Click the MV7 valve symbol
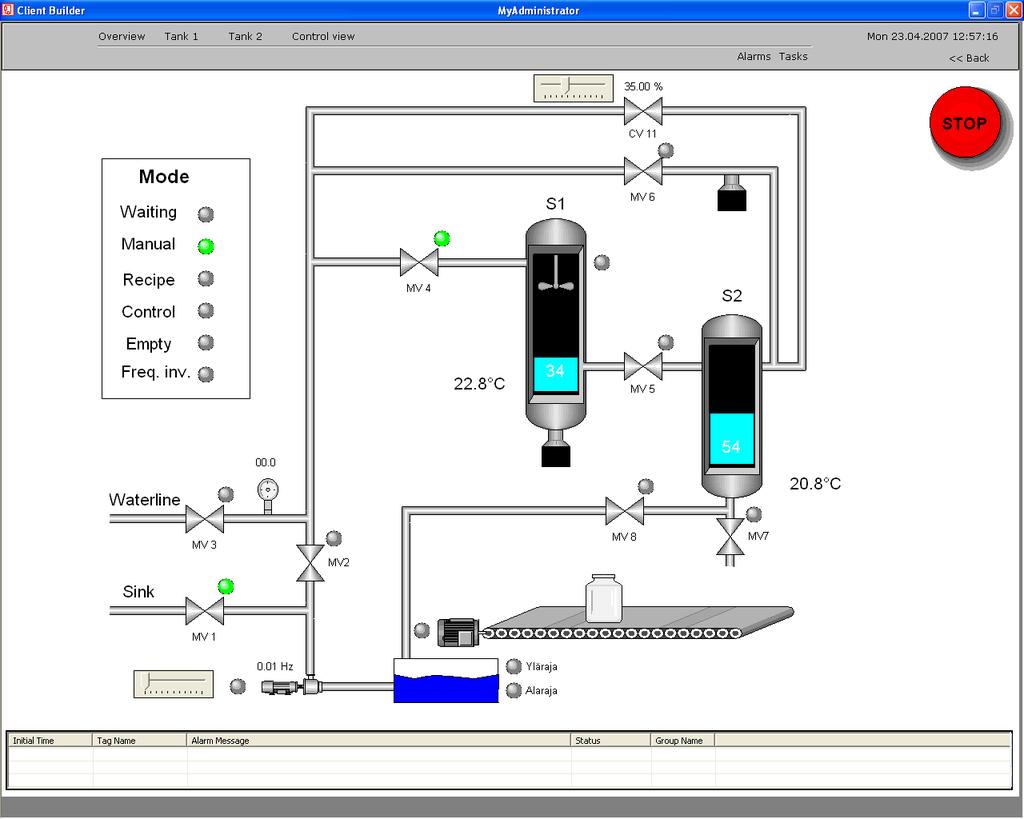 [730, 537]
